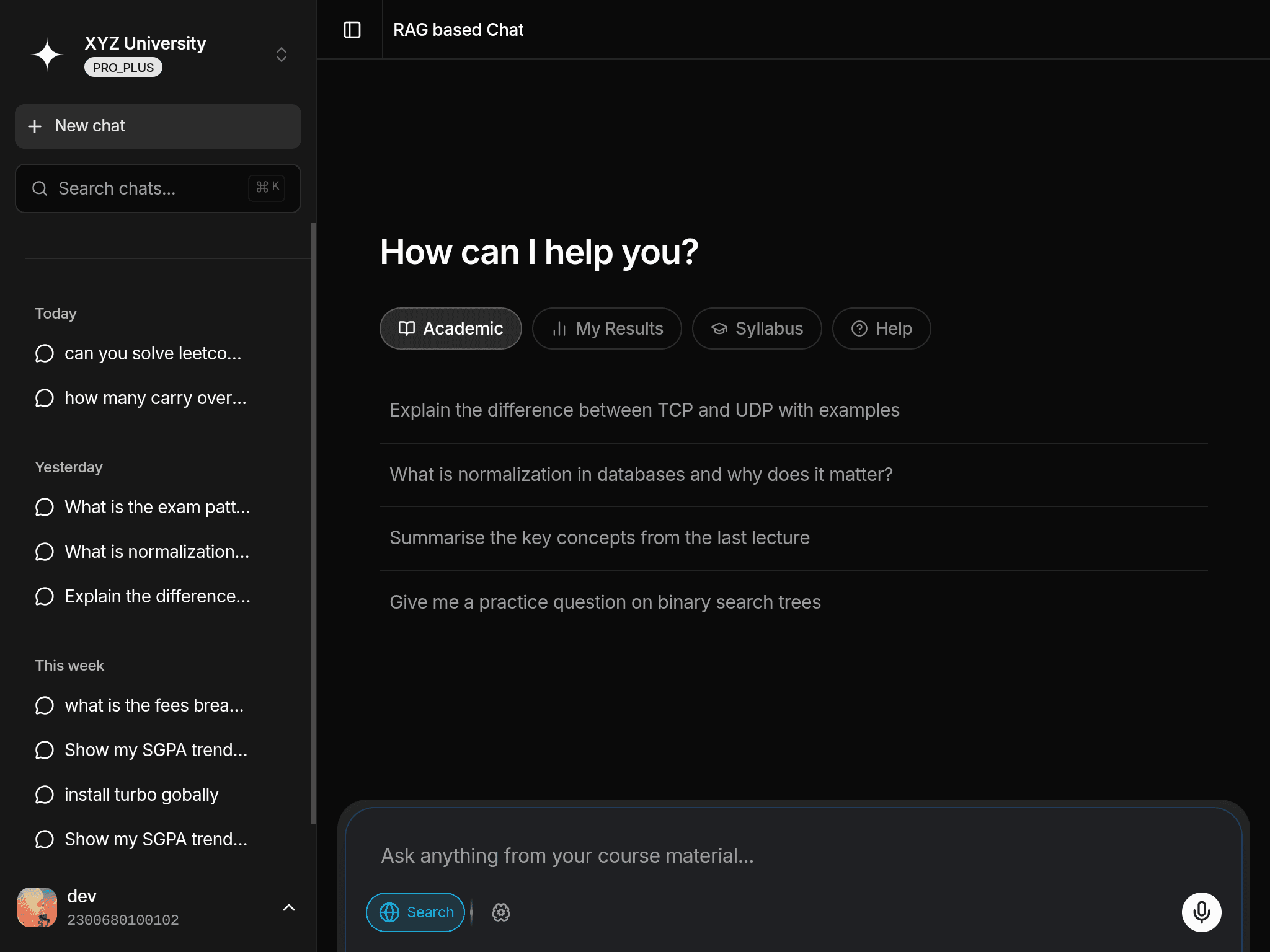Pick 'Explain the difference between TCP and UDP' suggestion
The image size is (1270, 952).
[x=794, y=410]
